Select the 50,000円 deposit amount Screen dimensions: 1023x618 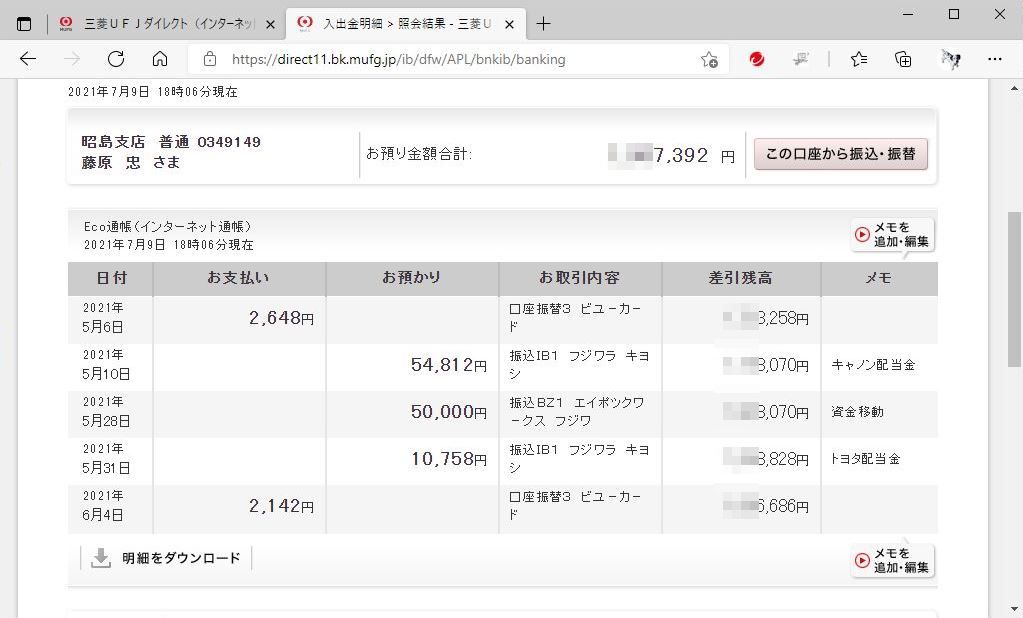coord(449,412)
